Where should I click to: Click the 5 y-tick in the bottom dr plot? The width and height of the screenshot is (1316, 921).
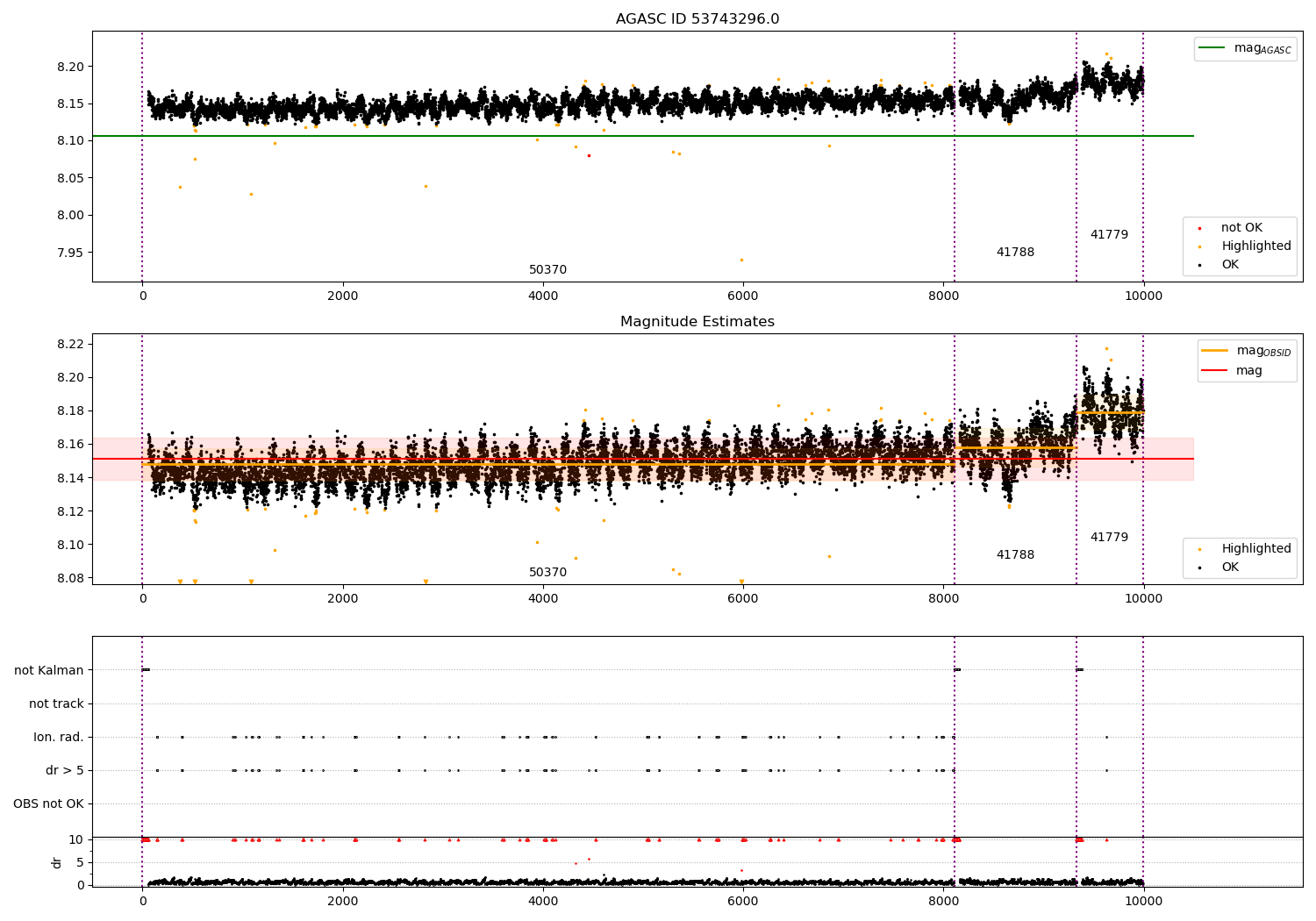click(81, 862)
